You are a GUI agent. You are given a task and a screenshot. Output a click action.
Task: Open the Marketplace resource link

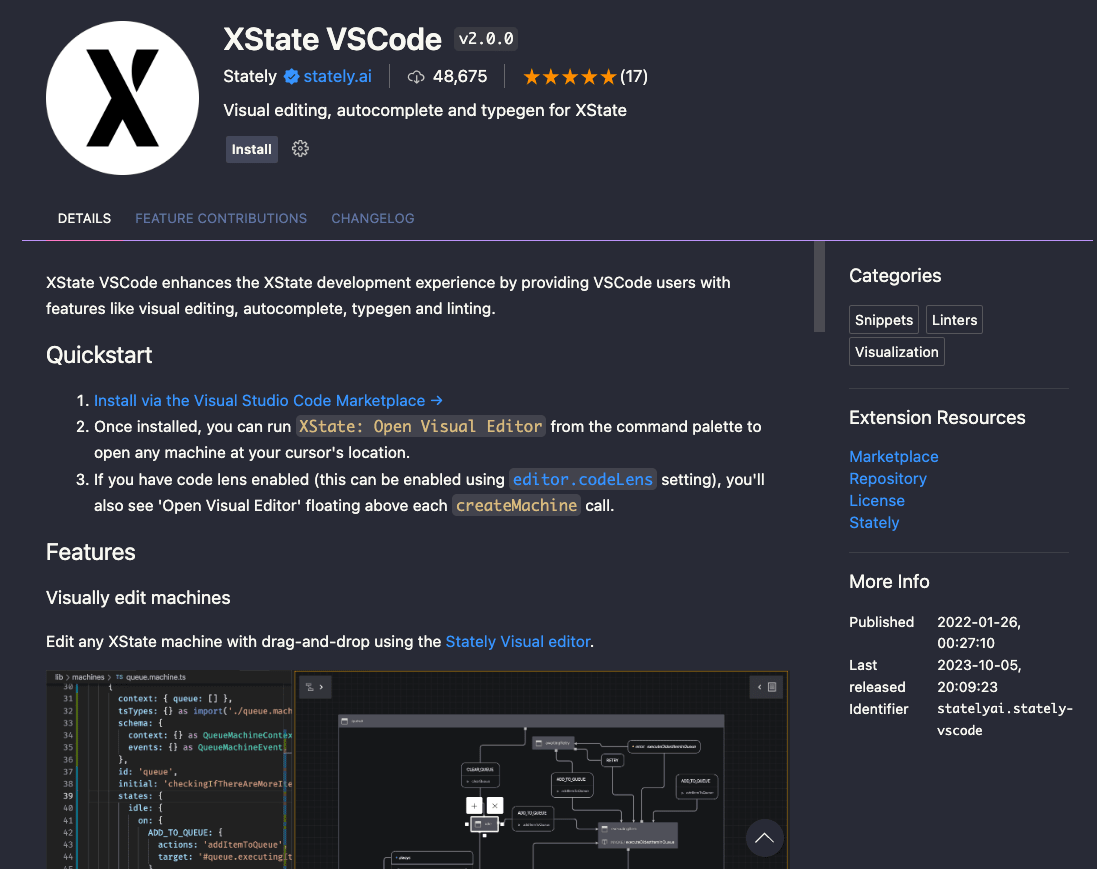(893, 456)
